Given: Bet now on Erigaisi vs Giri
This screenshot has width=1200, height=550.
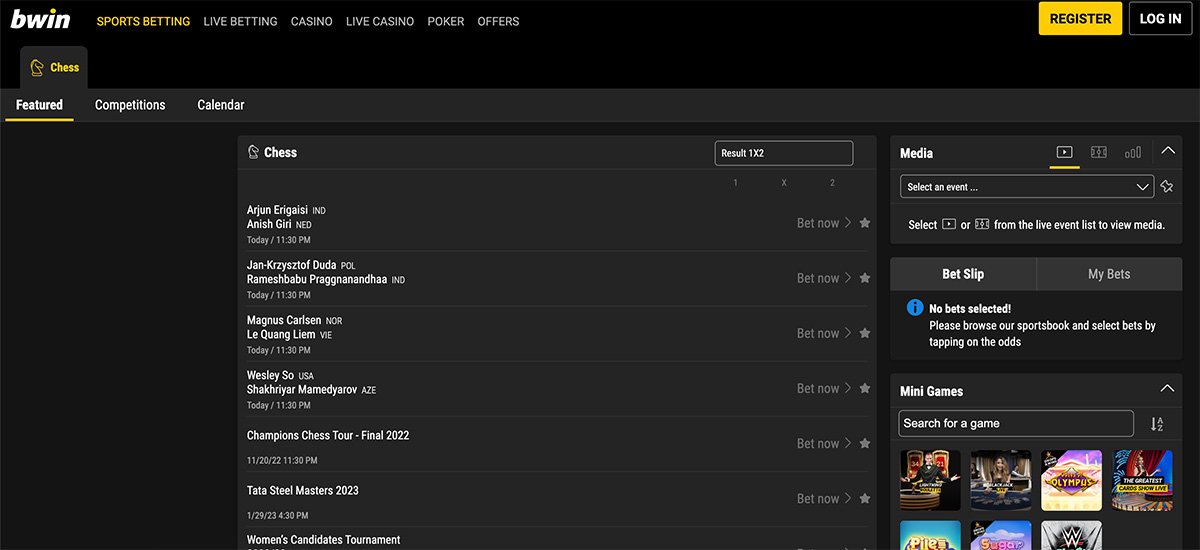Looking at the screenshot, I should pos(824,223).
